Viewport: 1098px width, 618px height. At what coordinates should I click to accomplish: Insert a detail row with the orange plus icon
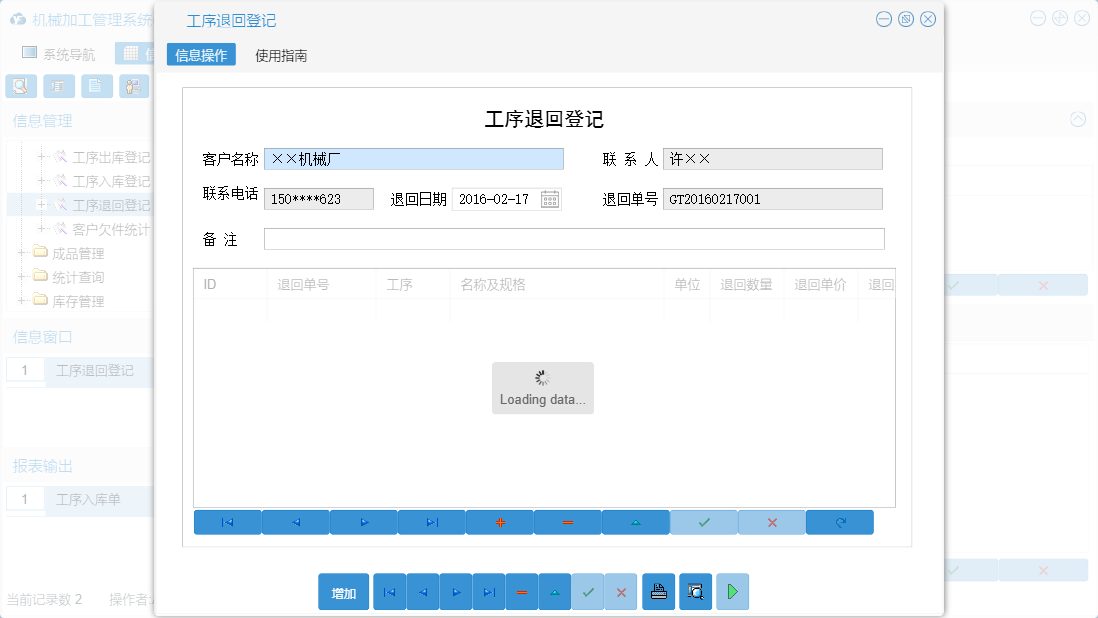pyautogui.click(x=499, y=521)
